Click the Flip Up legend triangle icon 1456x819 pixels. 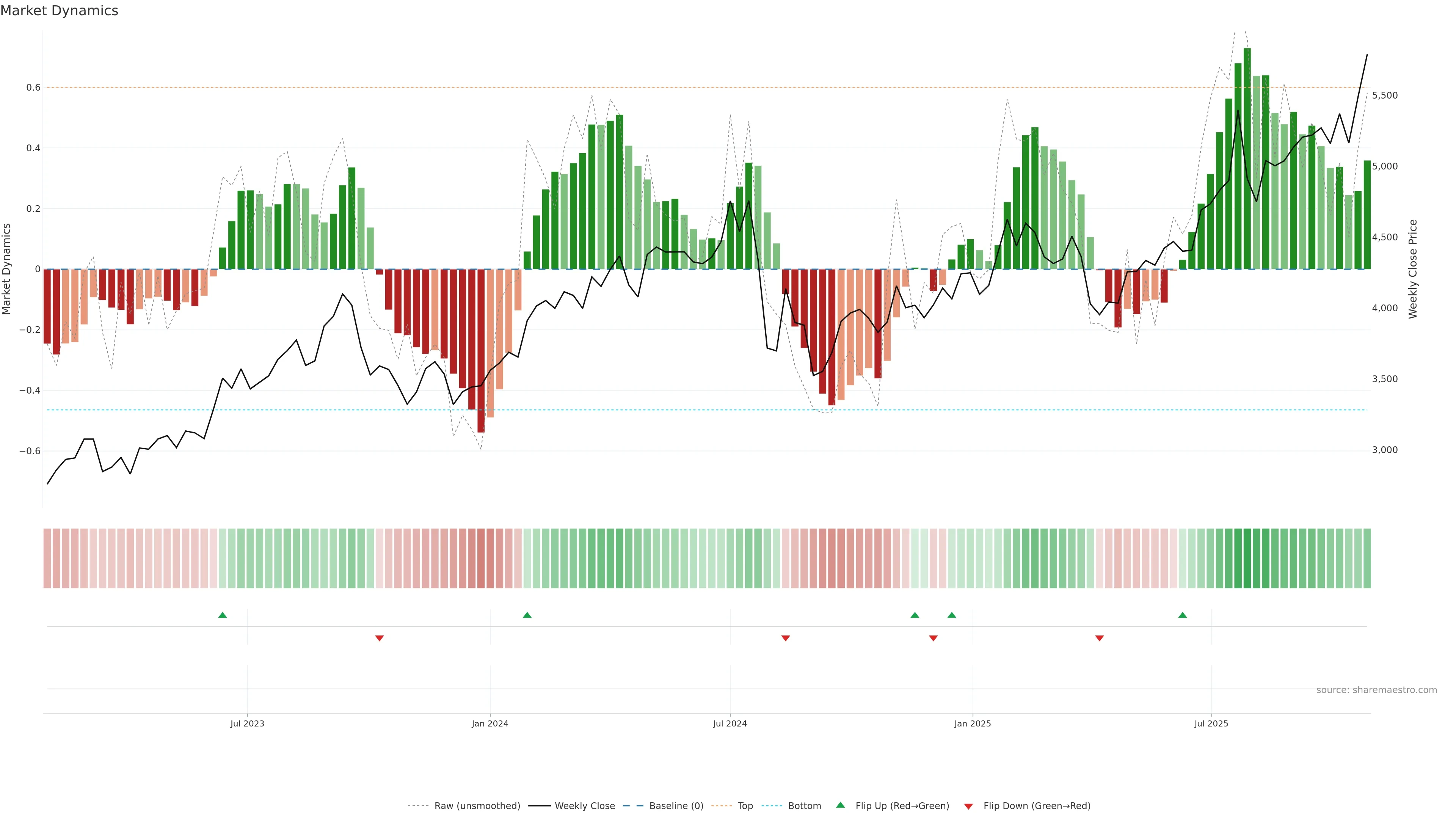coord(840,805)
